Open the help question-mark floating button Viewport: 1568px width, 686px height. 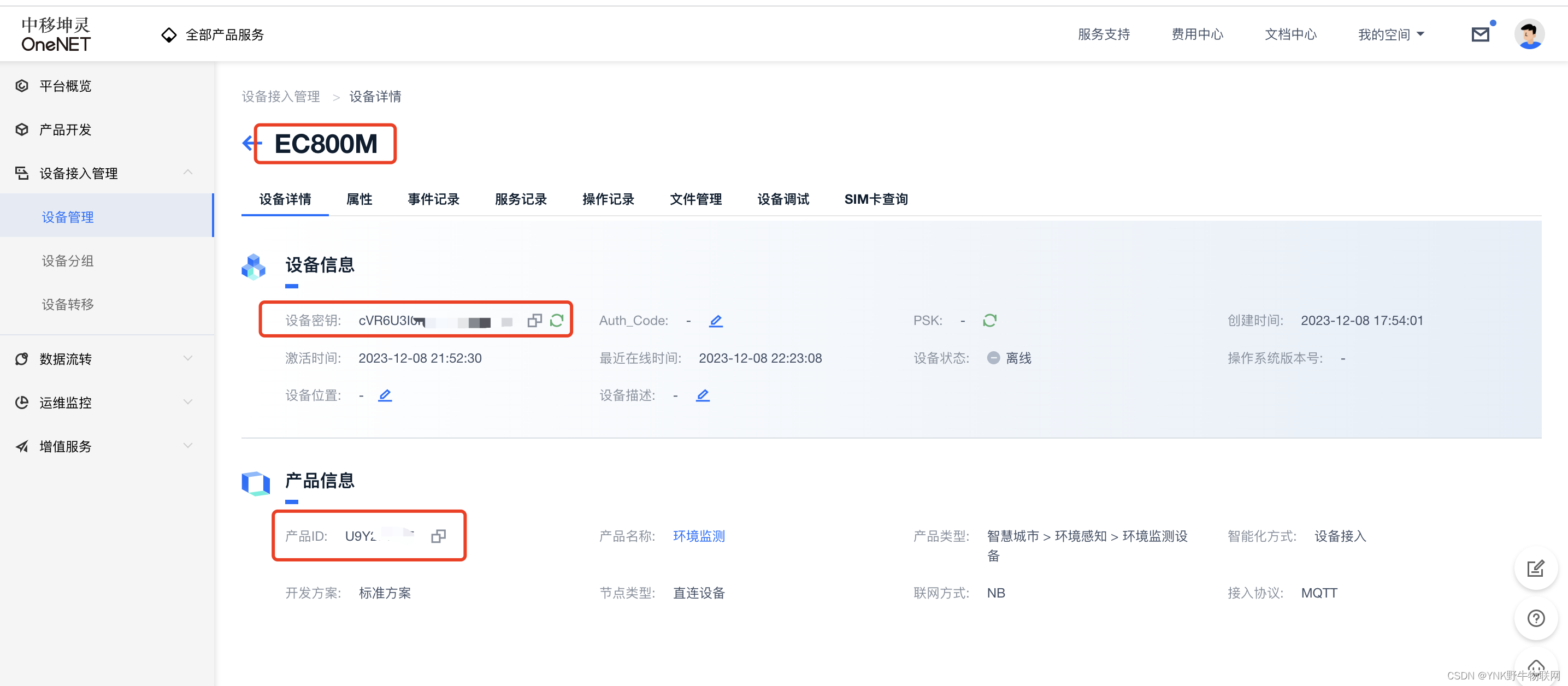tap(1536, 618)
